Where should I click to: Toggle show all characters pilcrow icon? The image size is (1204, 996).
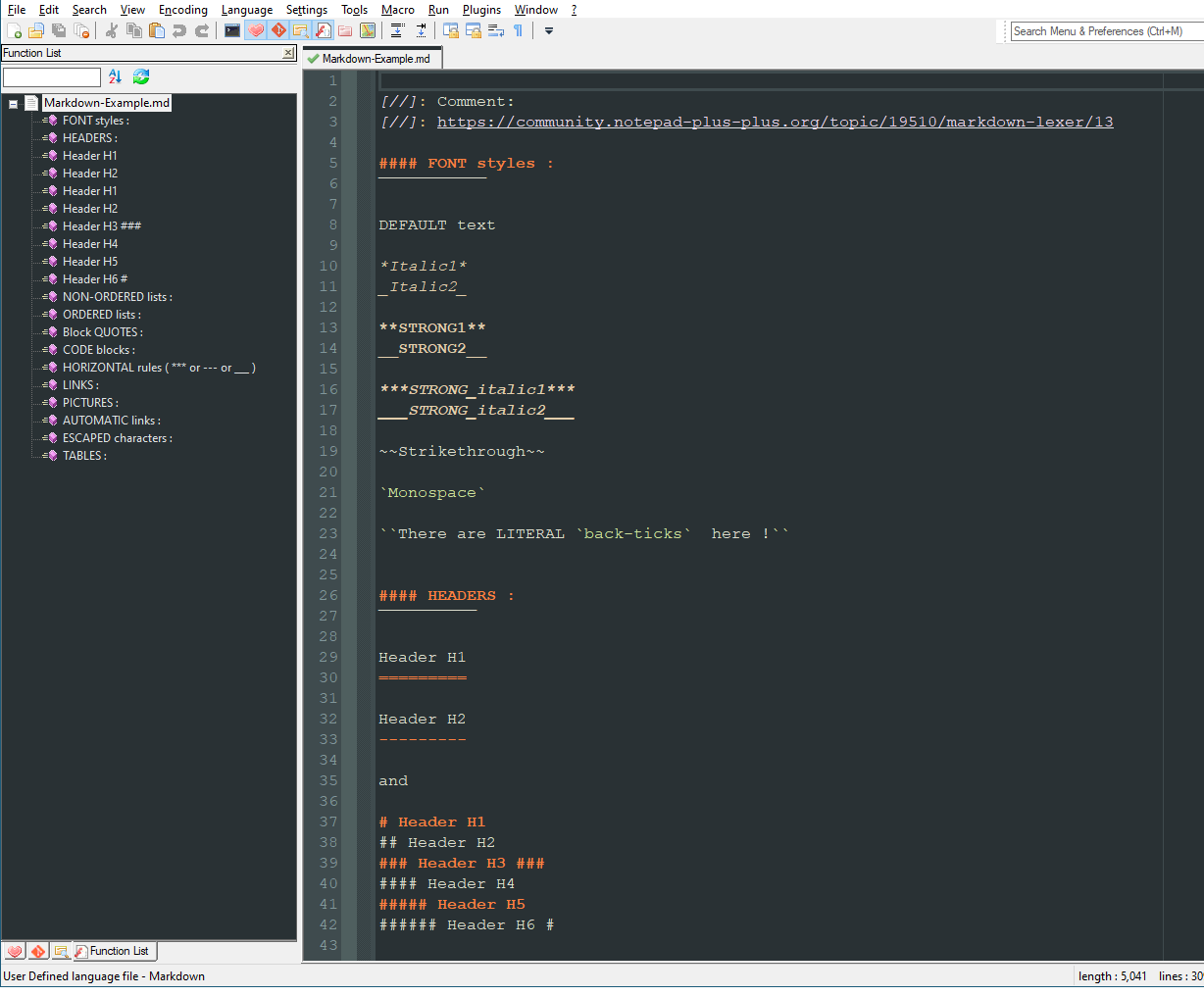coord(518,30)
